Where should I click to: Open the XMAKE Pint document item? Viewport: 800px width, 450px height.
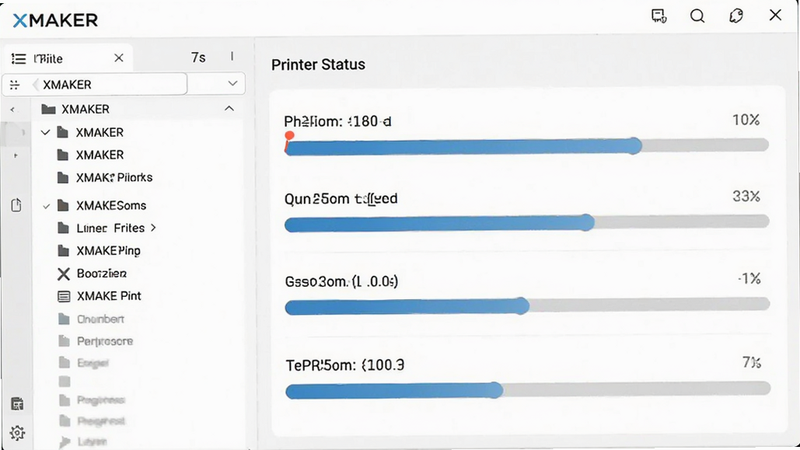pos(99,296)
